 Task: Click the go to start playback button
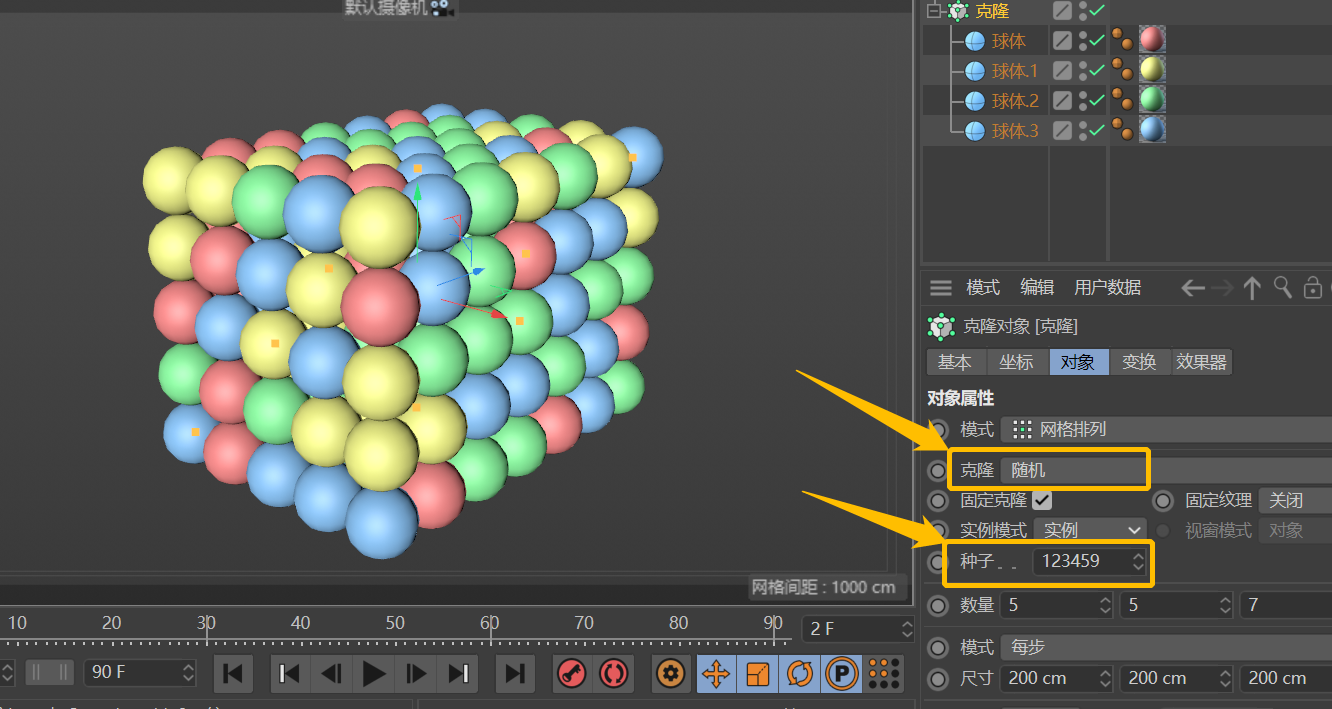233,673
